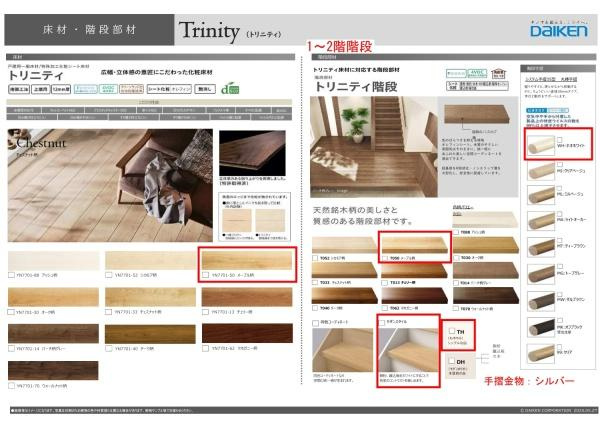Tick the YN7701-50 maple pattern checkbox

[x=205, y=275]
